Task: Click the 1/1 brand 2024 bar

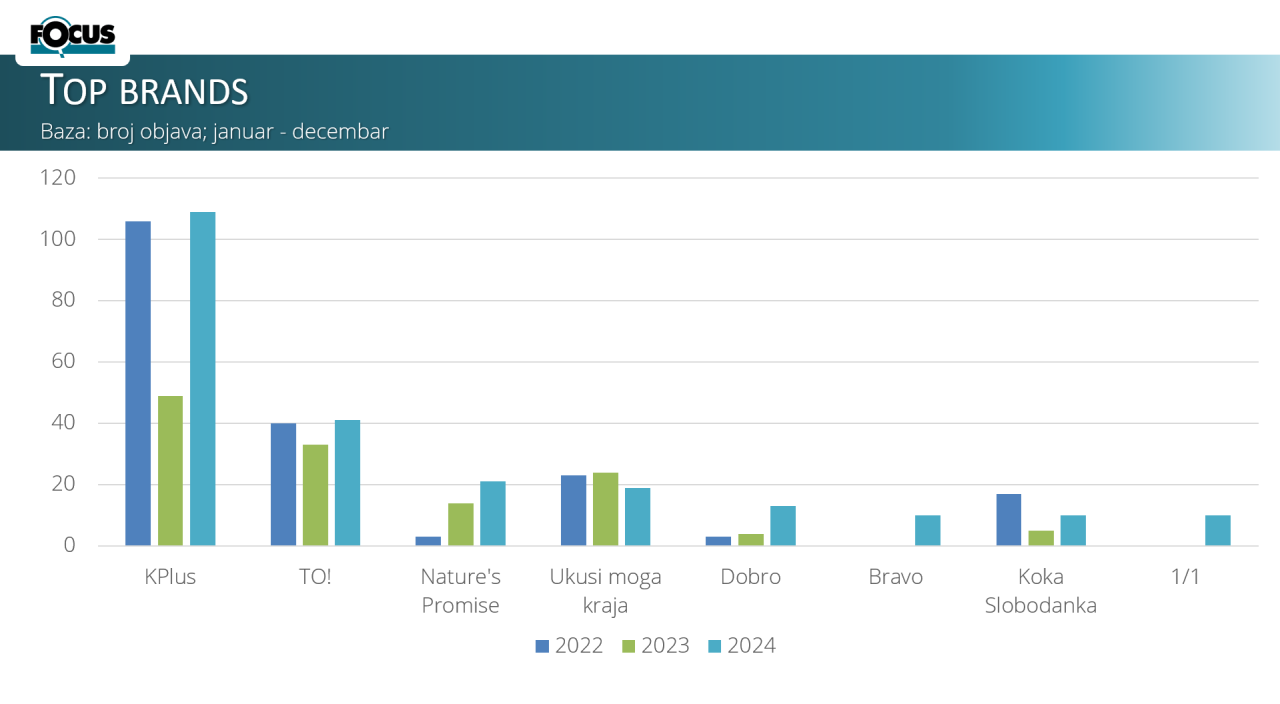Action: tap(1218, 531)
